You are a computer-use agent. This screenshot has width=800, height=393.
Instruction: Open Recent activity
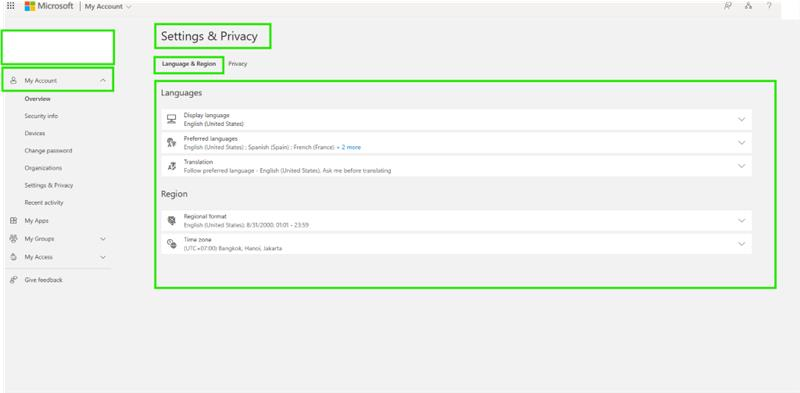[x=44, y=203]
